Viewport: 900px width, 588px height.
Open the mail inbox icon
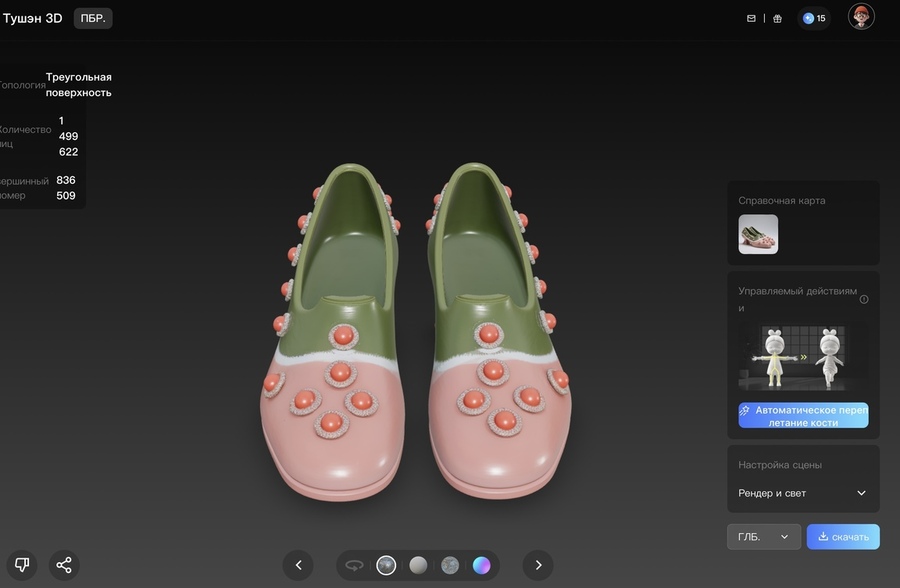pyautogui.click(x=752, y=18)
